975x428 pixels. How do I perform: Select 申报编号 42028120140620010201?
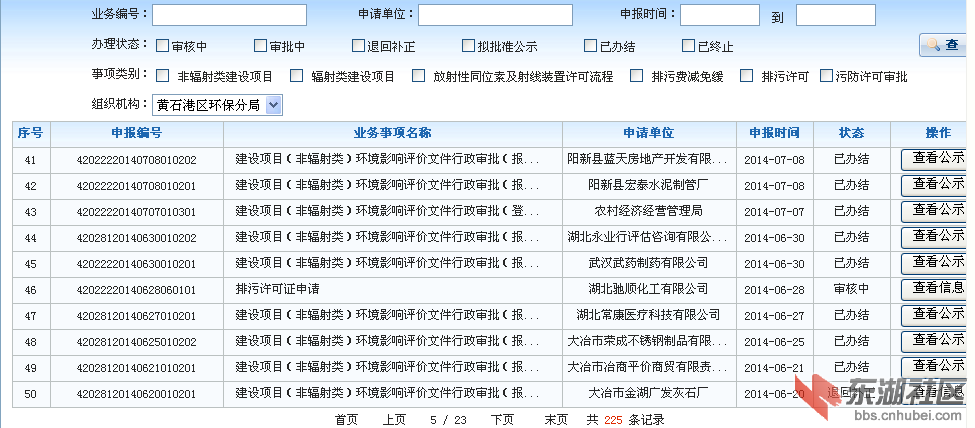(136, 394)
